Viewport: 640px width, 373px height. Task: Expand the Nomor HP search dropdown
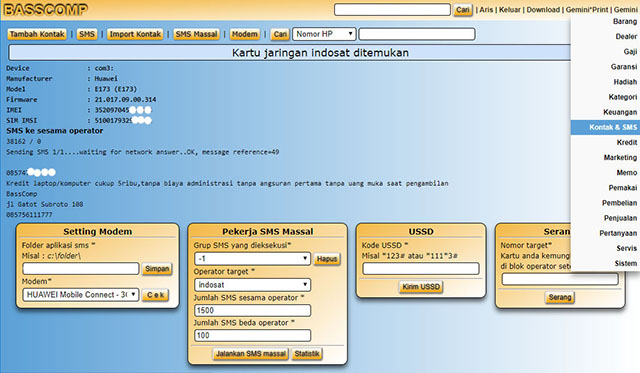click(x=324, y=34)
